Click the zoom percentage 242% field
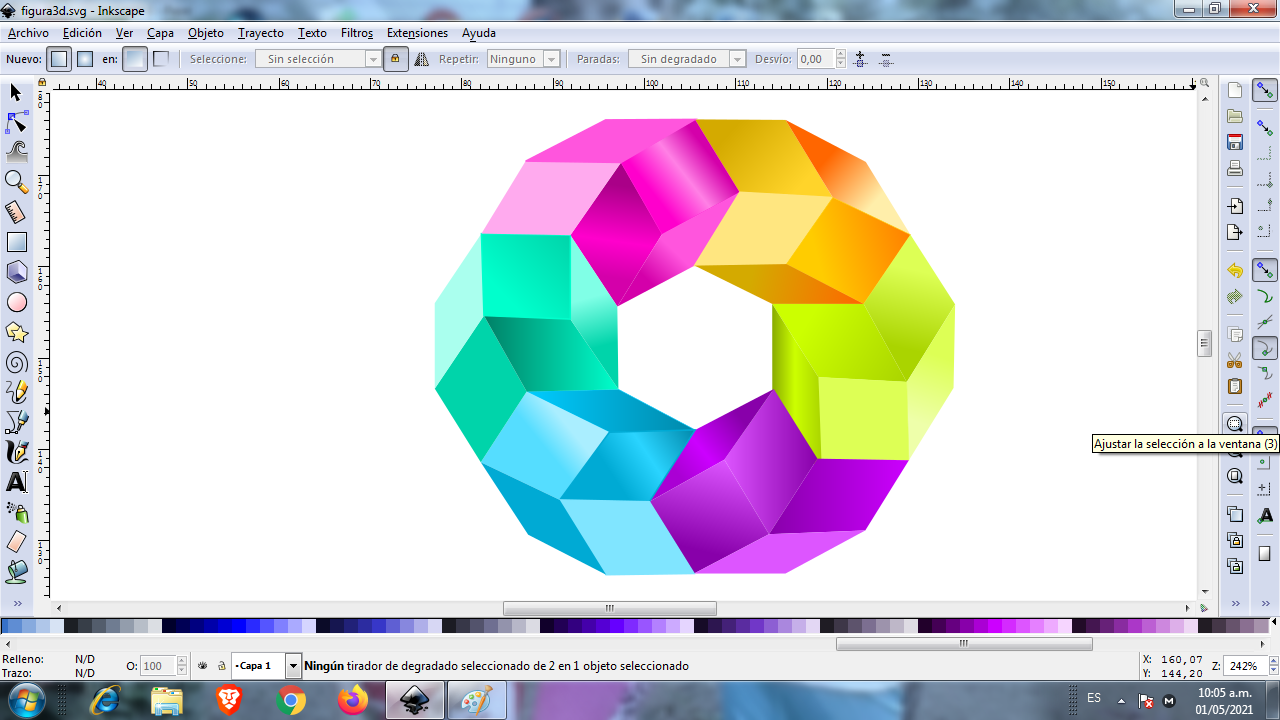 pos(1244,666)
